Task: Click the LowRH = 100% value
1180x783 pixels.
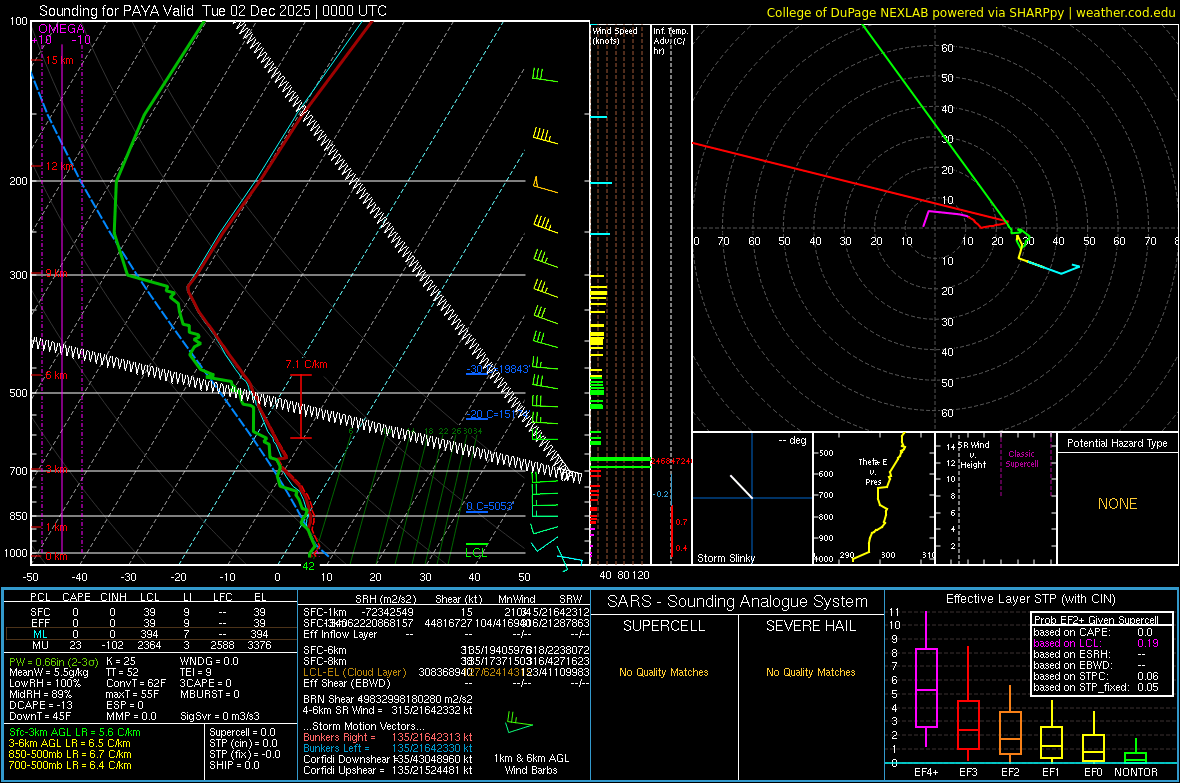Action: (x=44, y=683)
